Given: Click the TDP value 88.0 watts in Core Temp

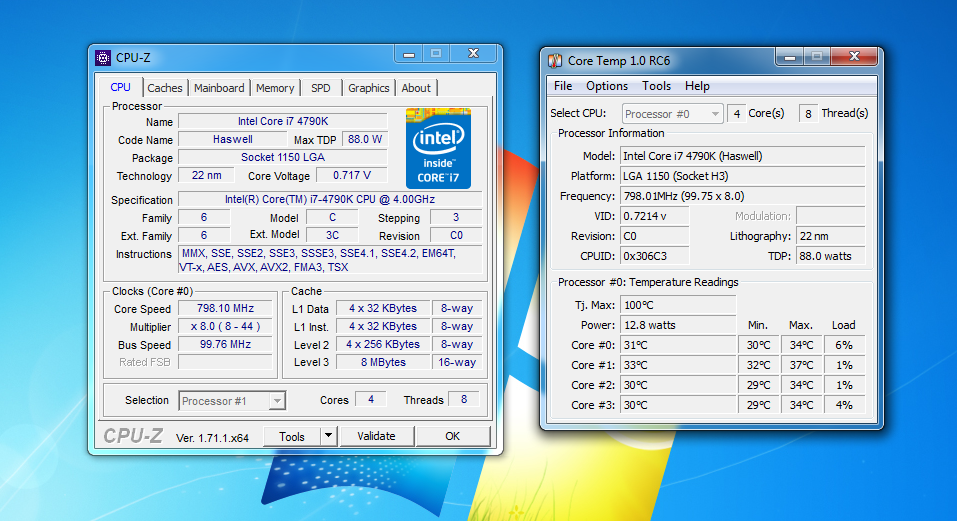Looking at the screenshot, I should coord(831,256).
